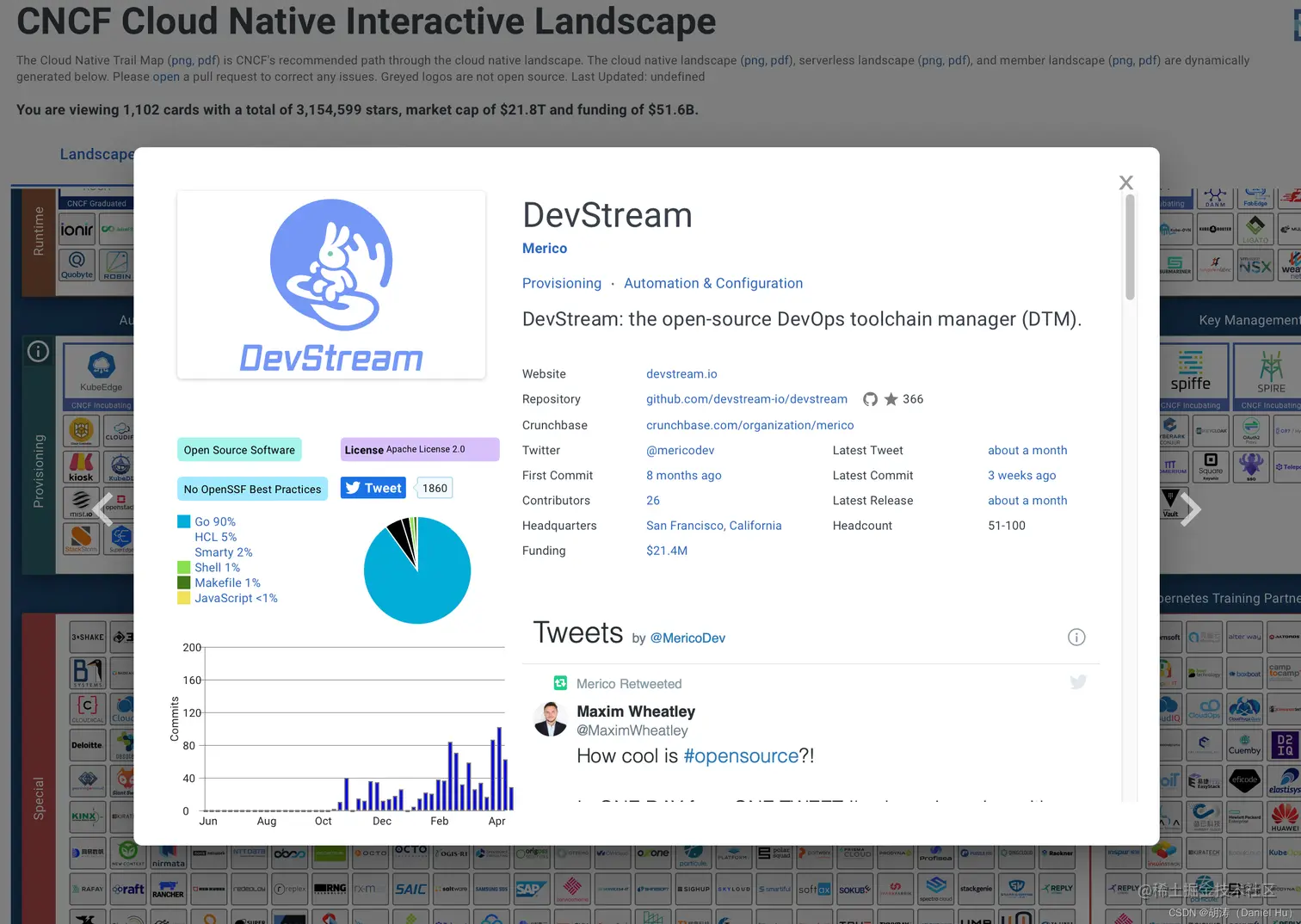The image size is (1301, 924).
Task: Click the info circle icon in the Provisioning sidebar
Action: [38, 351]
